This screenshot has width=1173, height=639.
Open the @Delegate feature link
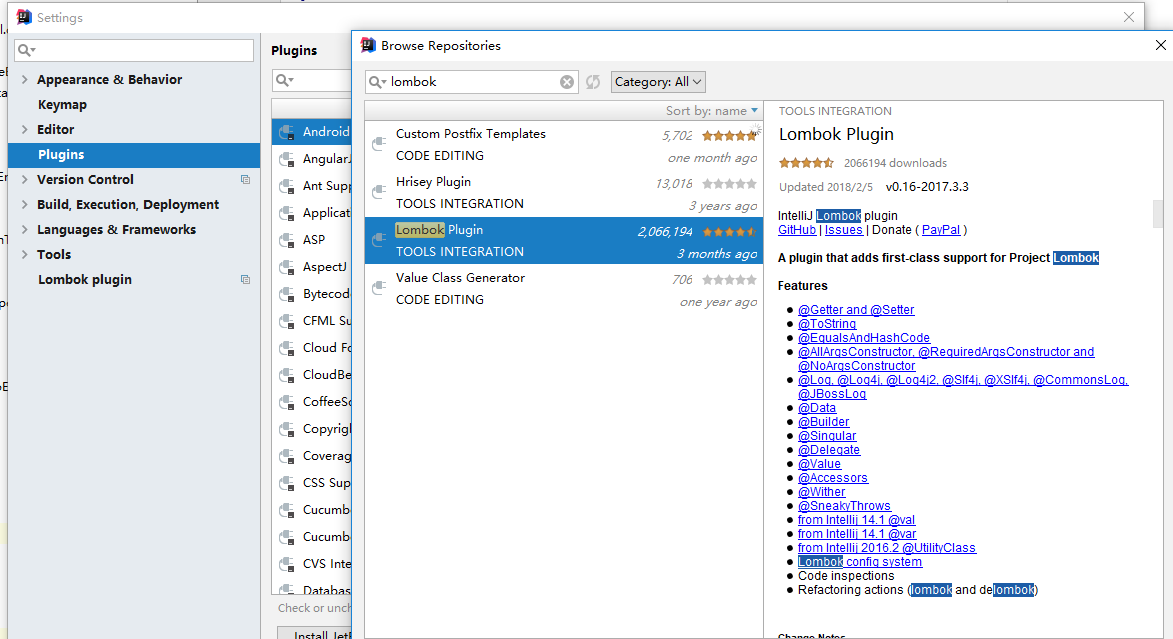click(x=829, y=450)
